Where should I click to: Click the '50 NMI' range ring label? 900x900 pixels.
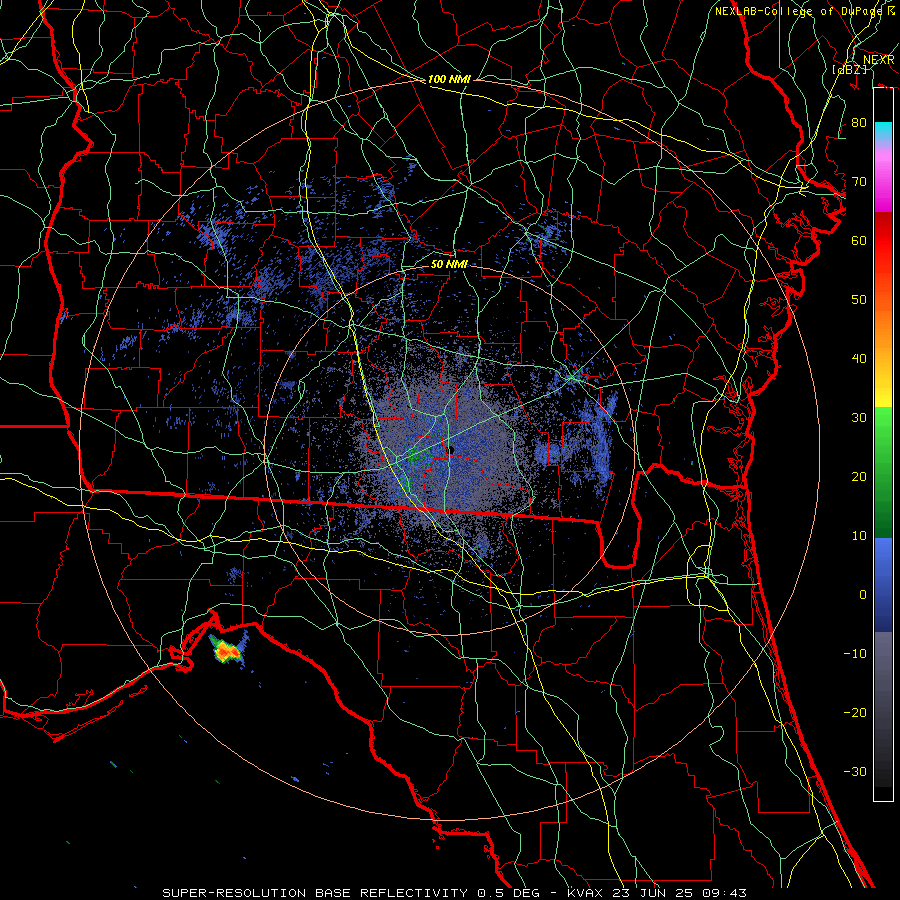coord(449,264)
